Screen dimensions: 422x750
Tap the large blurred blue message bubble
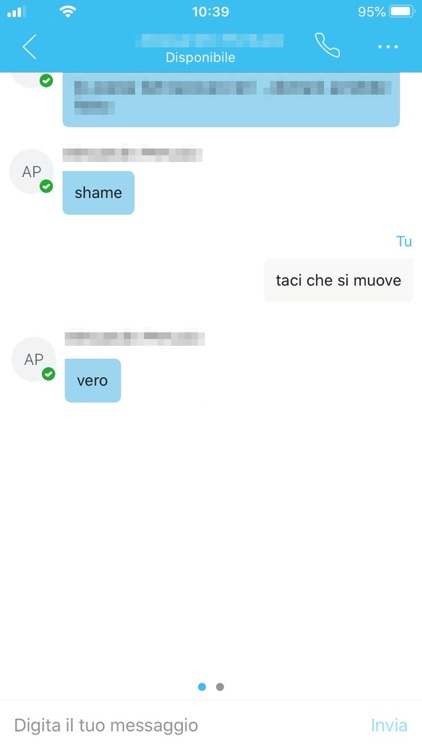pos(231,99)
